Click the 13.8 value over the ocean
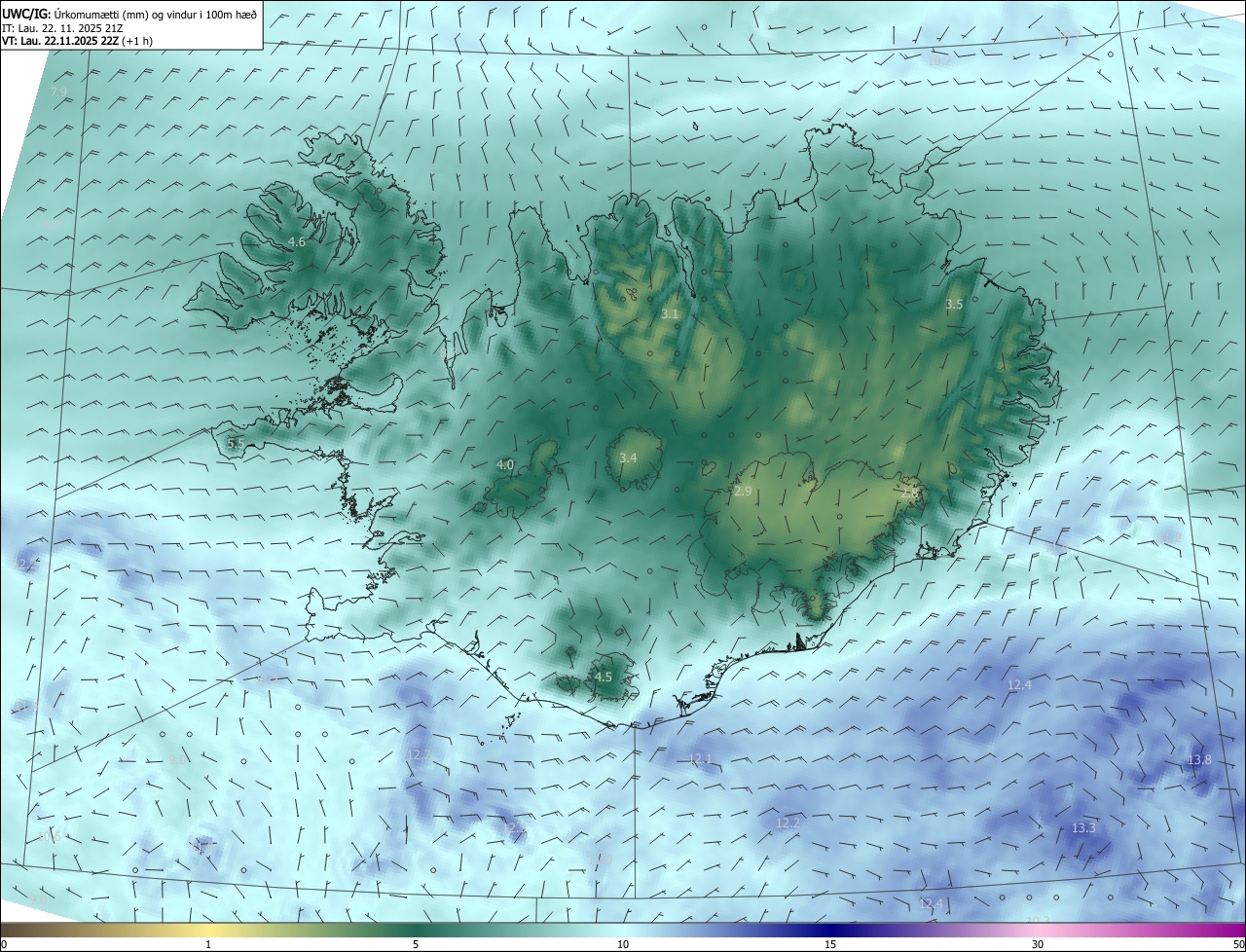 click(1200, 760)
